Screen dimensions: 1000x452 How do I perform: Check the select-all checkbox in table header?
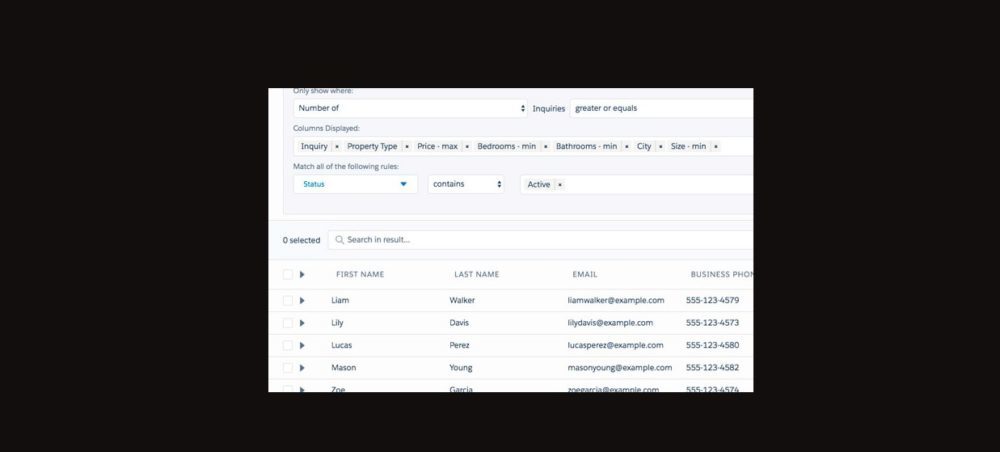pyautogui.click(x=288, y=274)
